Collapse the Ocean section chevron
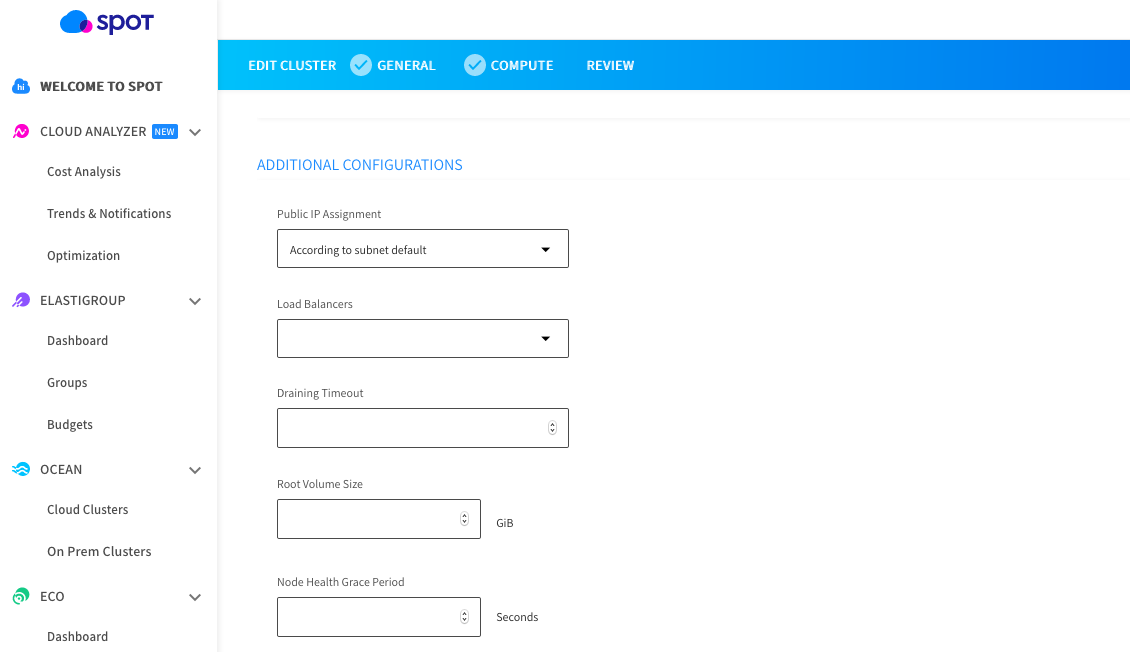The width and height of the screenshot is (1130, 652). click(x=195, y=470)
